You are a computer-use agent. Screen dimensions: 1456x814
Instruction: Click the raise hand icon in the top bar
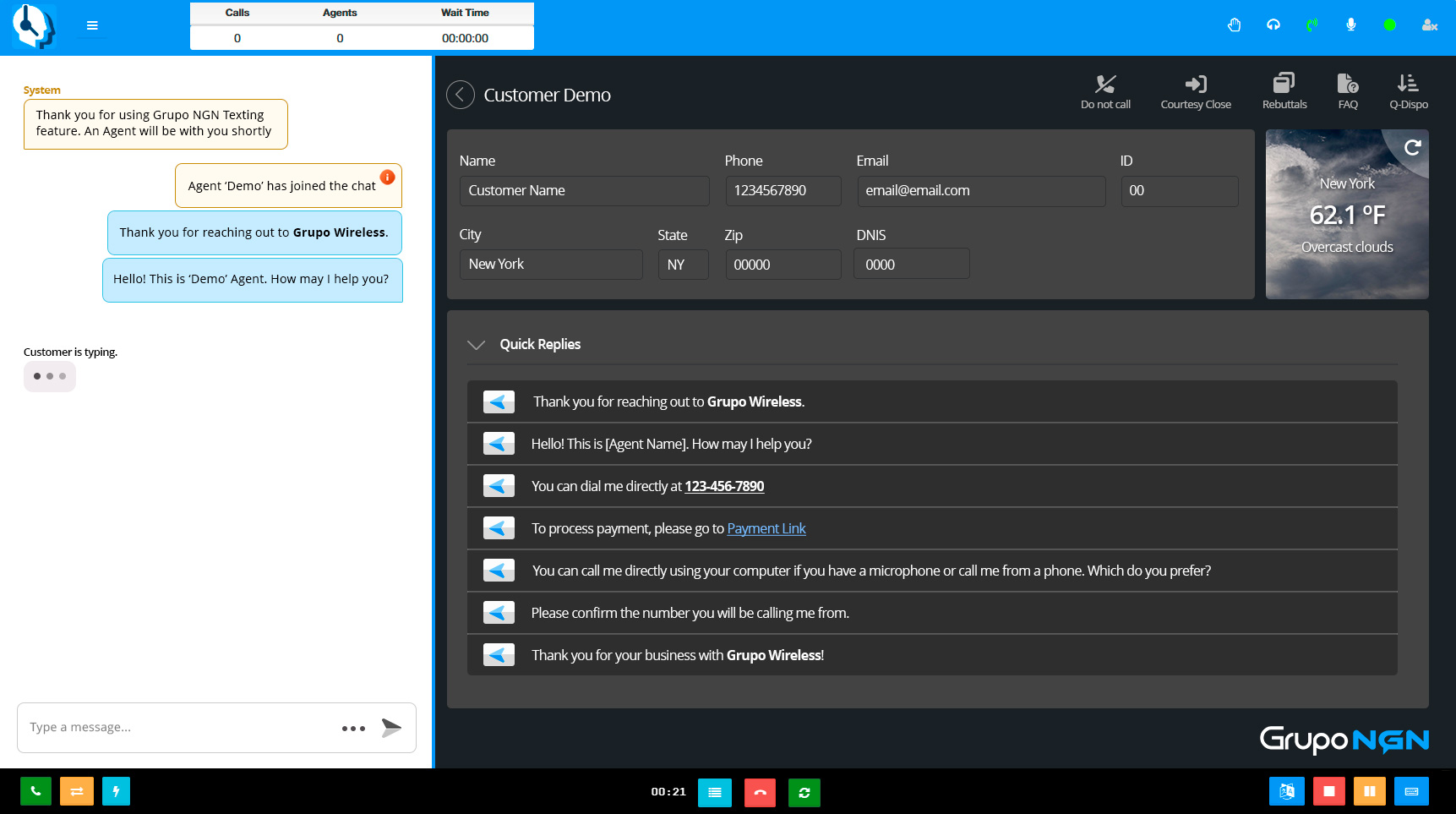click(x=1235, y=25)
